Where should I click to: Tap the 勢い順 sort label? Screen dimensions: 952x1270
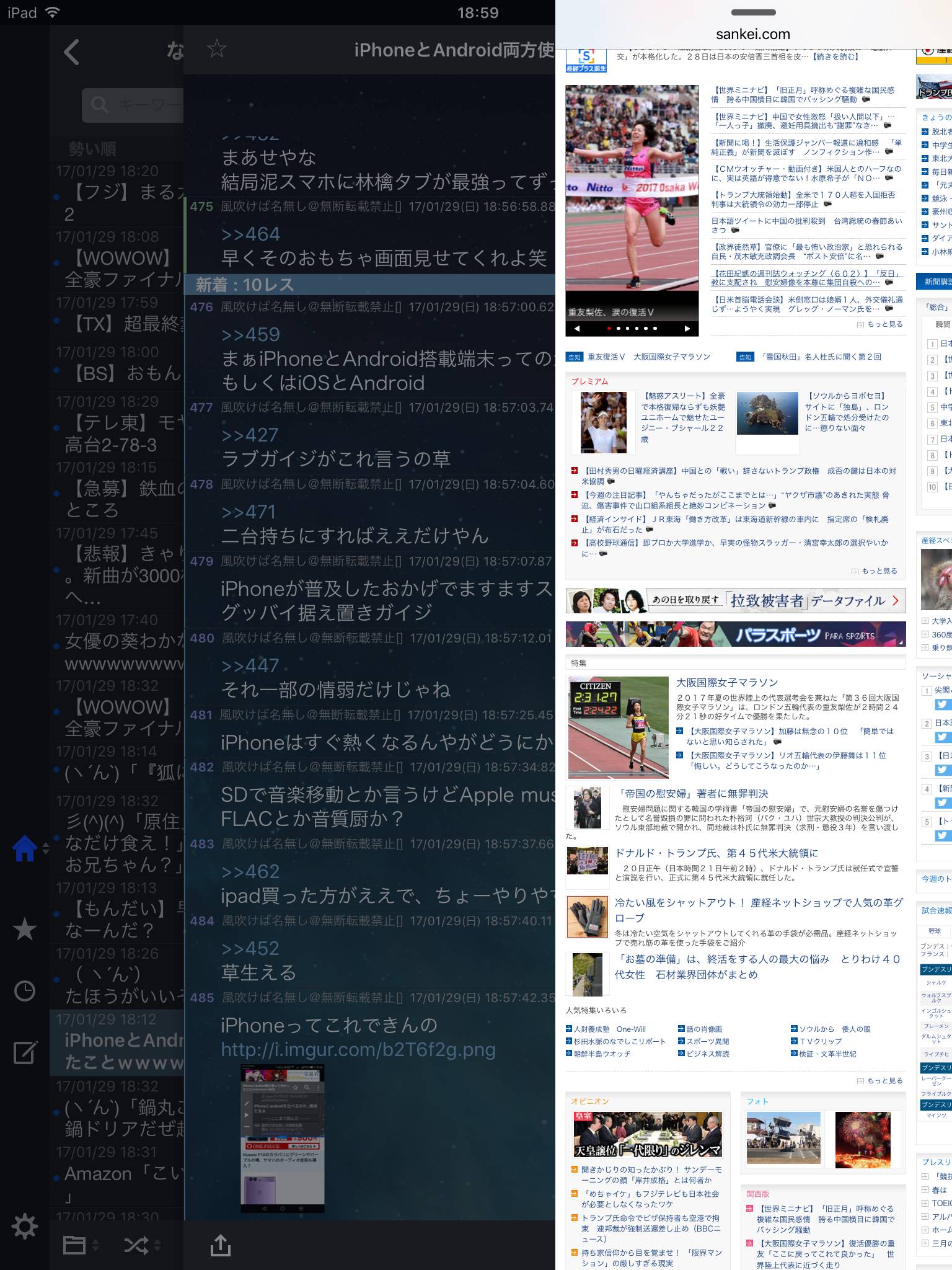tap(92, 149)
